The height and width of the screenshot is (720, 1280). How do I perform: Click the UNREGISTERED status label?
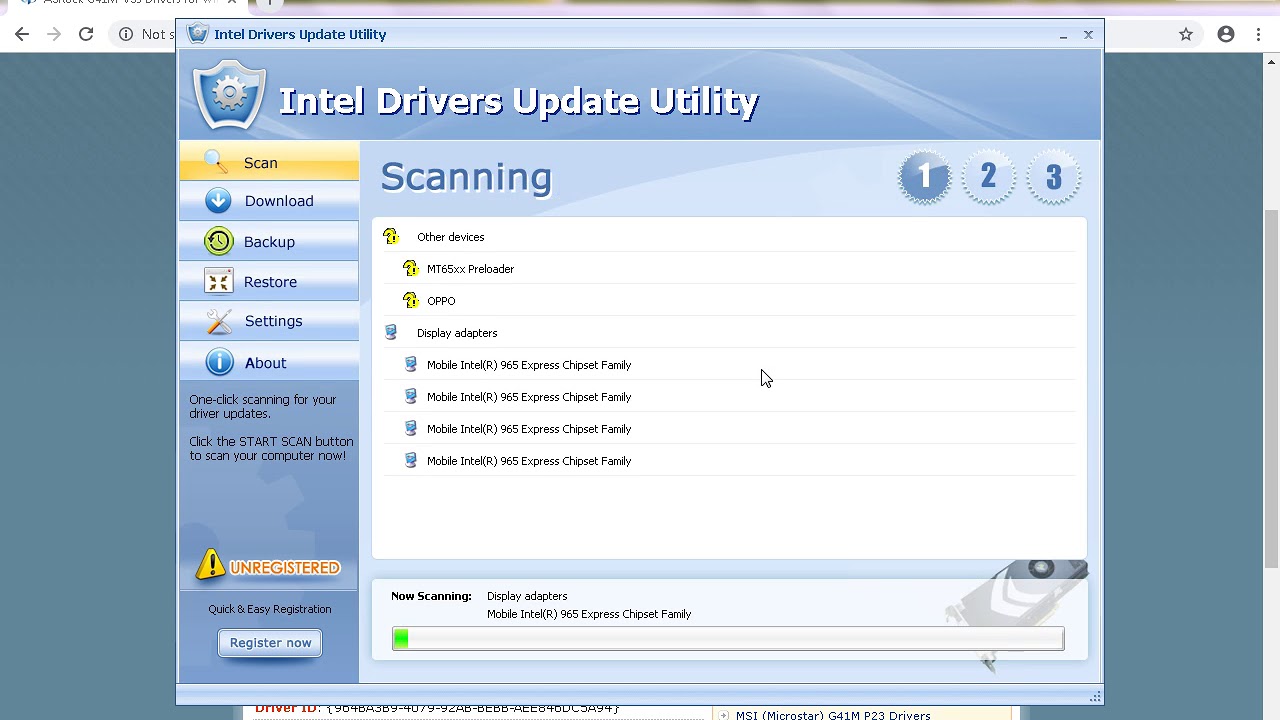click(285, 568)
